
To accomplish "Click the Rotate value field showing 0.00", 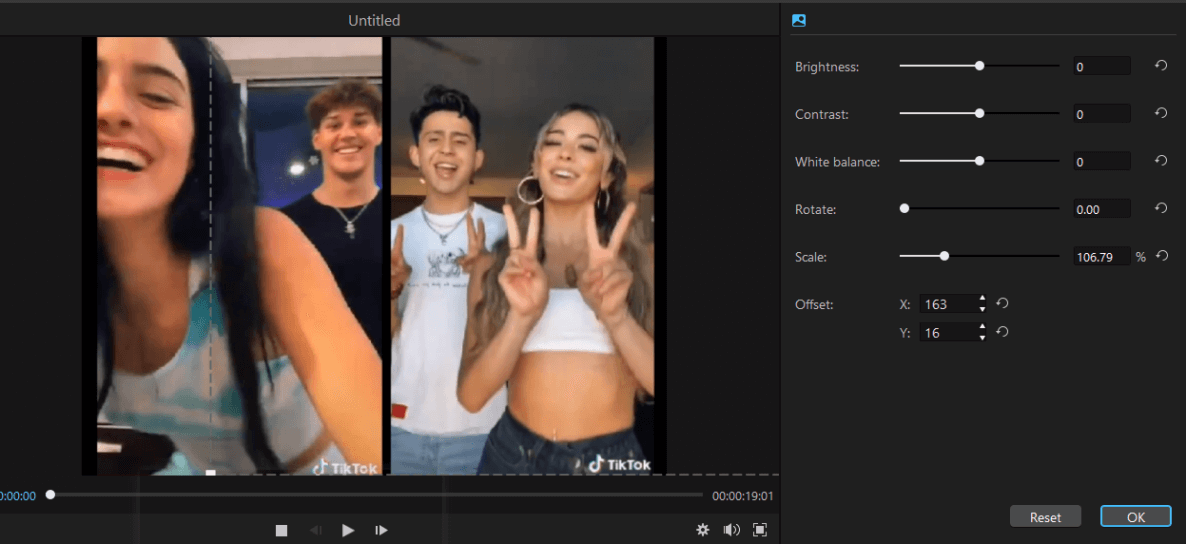I will [1102, 209].
